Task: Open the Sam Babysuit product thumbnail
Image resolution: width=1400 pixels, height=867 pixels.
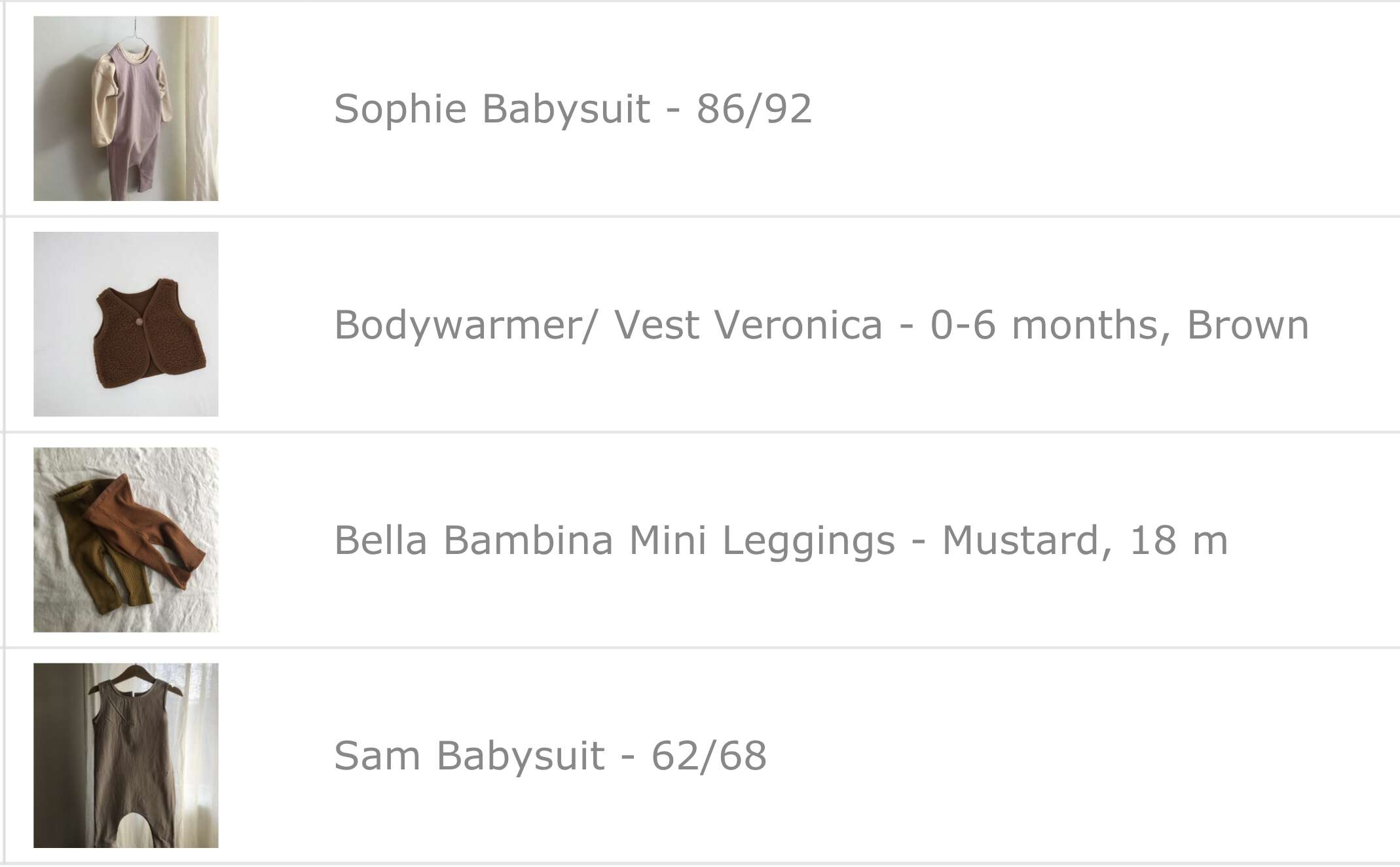Action: tap(126, 756)
